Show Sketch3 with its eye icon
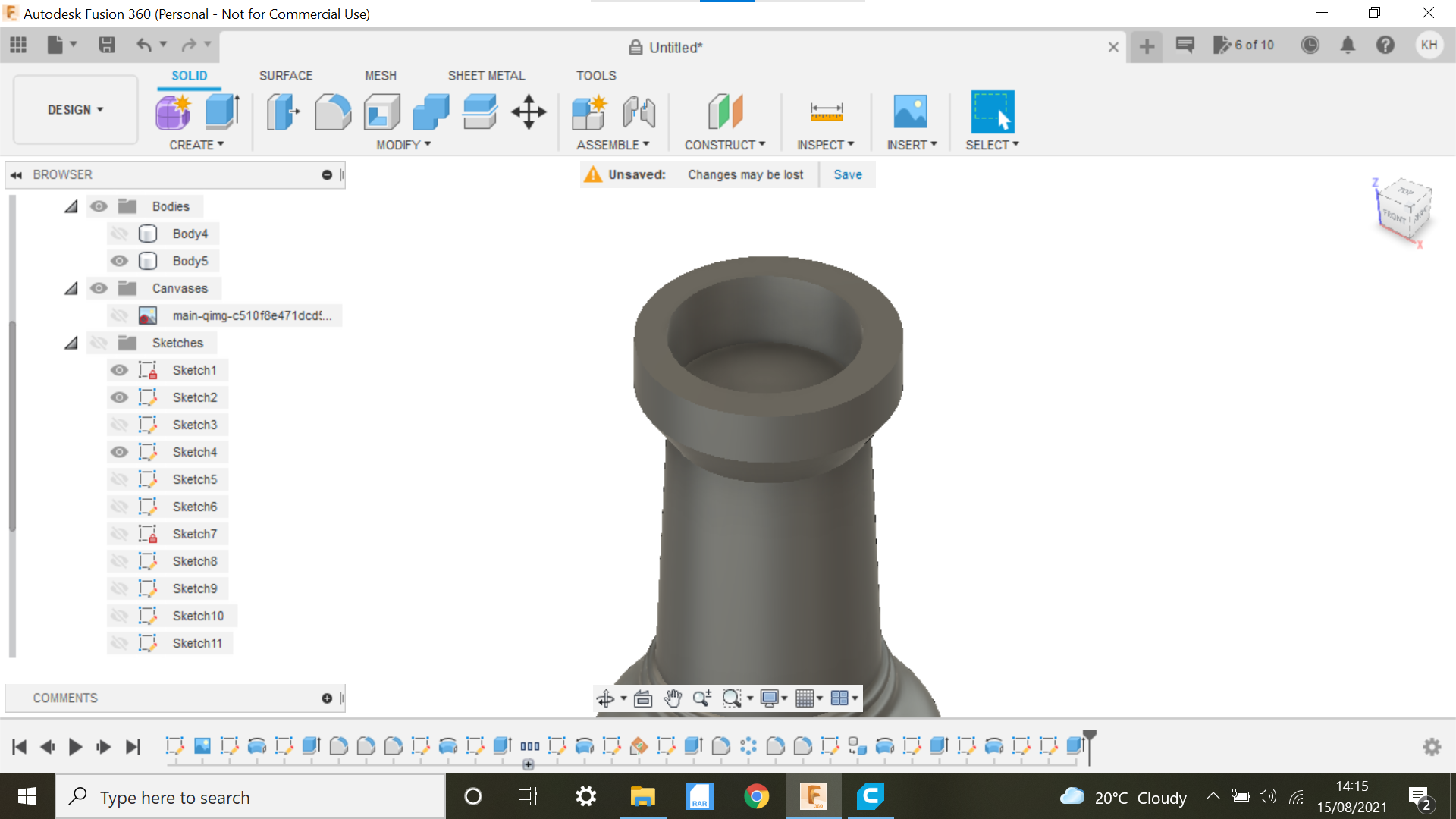Viewport: 1456px width, 819px height. 119,425
